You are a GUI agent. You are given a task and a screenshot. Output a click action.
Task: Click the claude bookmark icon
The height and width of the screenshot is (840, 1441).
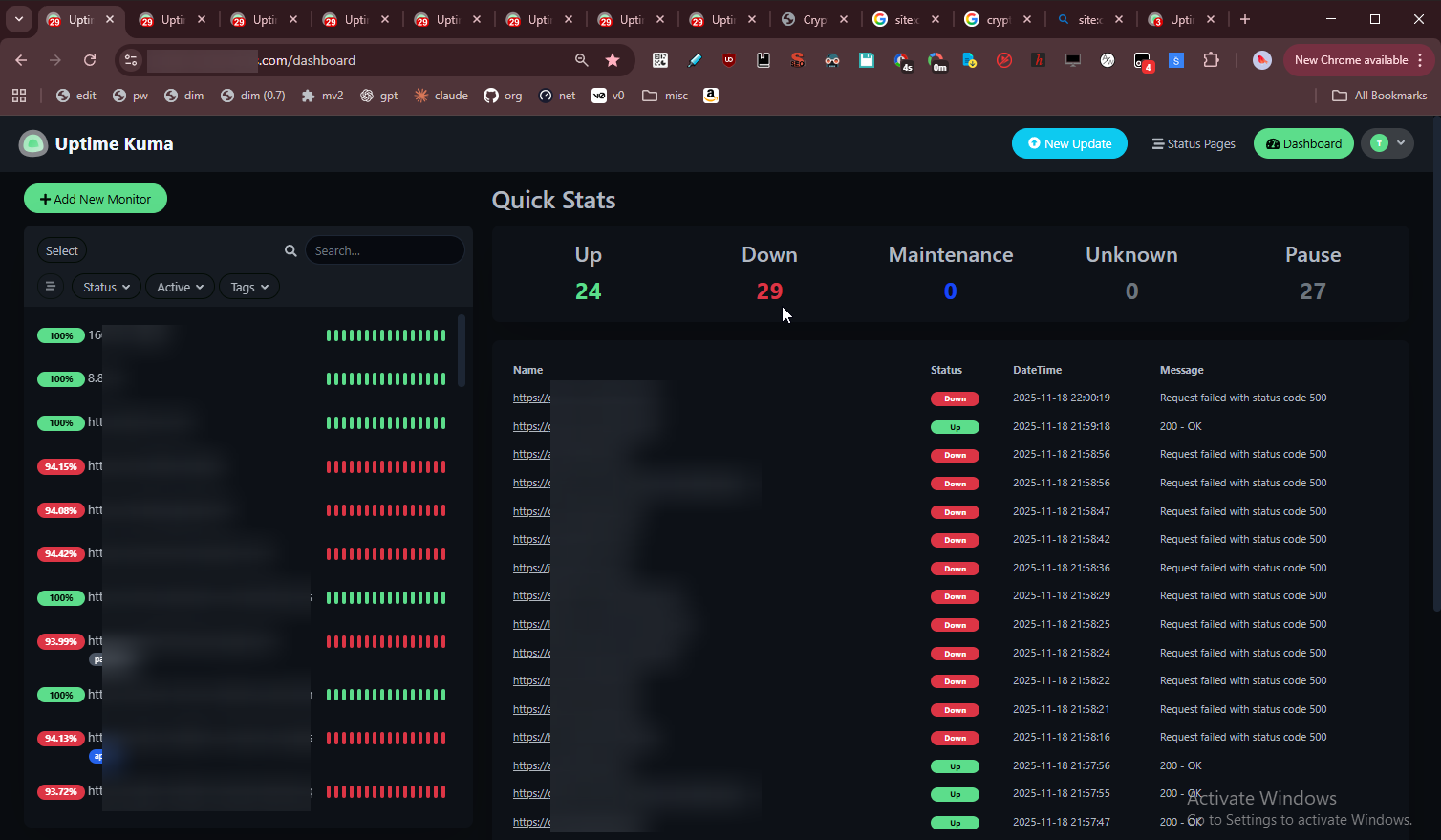tap(421, 96)
